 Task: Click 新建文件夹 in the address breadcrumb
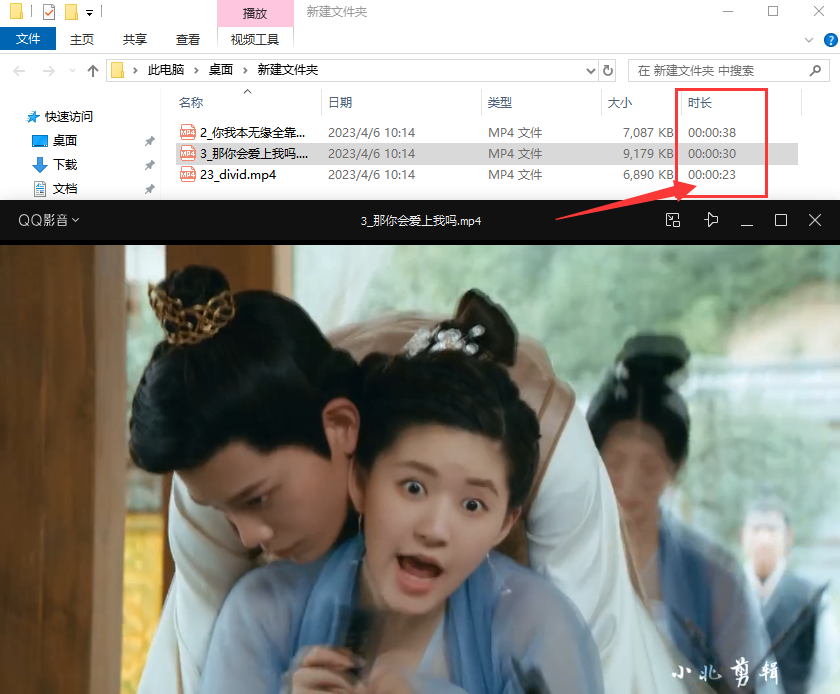coord(288,70)
